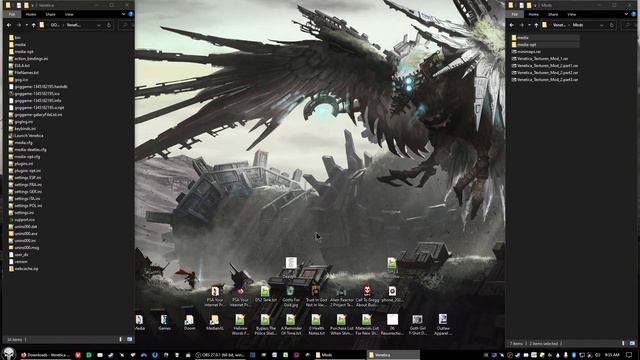Open the File tab in Mods window
The width and height of the screenshot is (640, 360).
[x=515, y=14]
